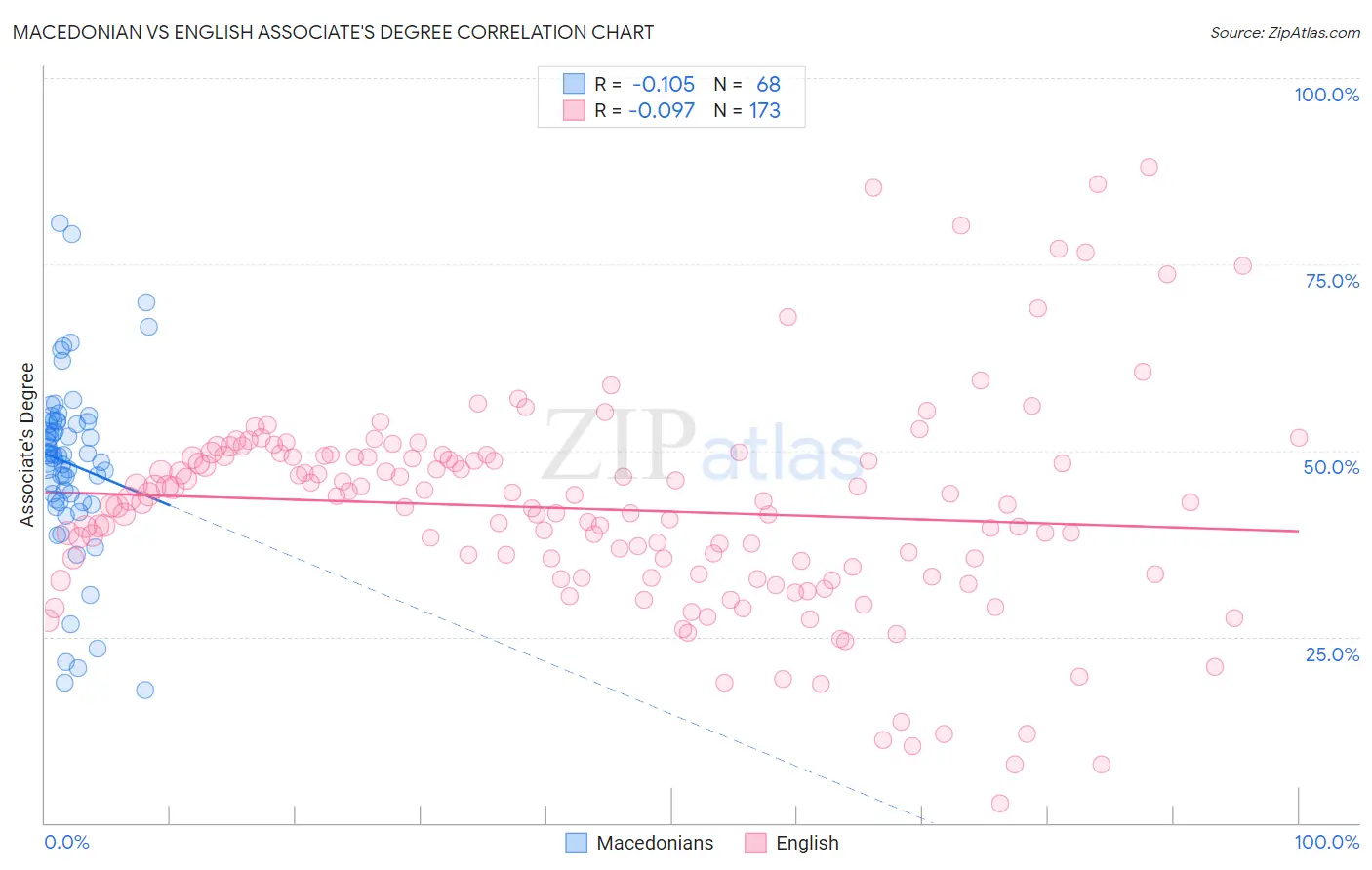The image size is (1372, 870).
Task: Select the English legend label
Action: tap(807, 843)
